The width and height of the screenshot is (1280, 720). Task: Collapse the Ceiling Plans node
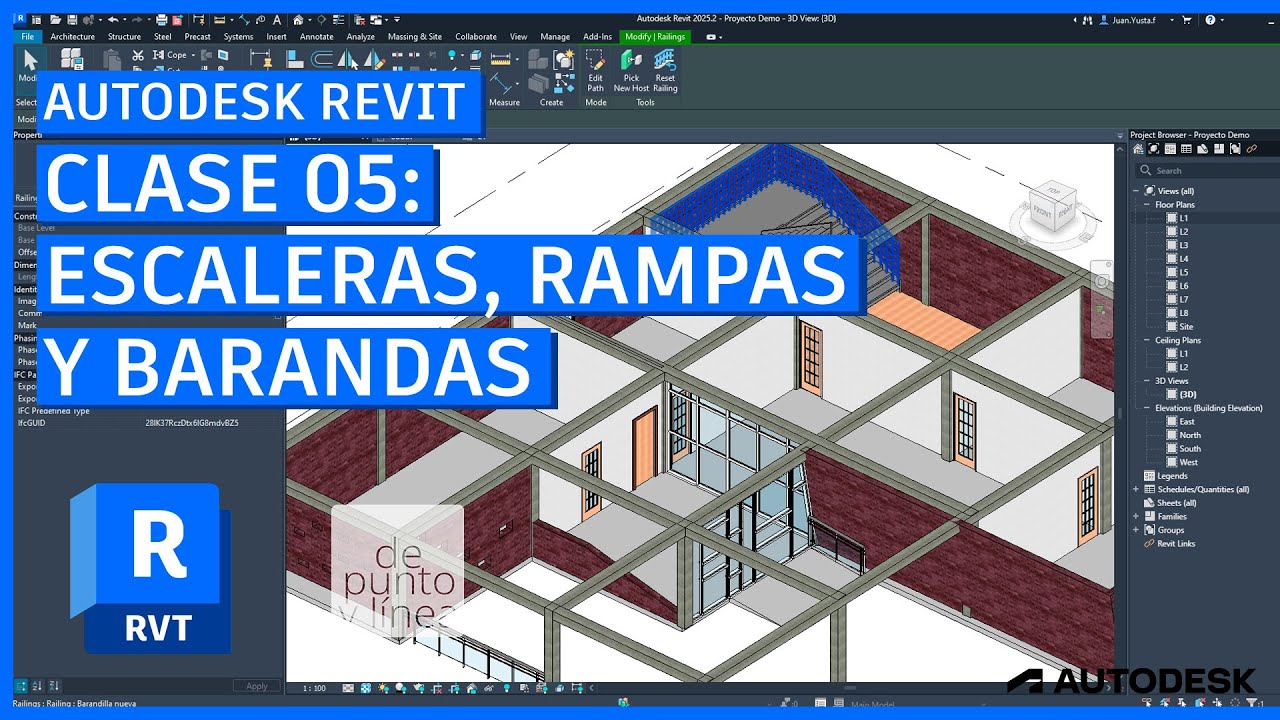[1147, 340]
